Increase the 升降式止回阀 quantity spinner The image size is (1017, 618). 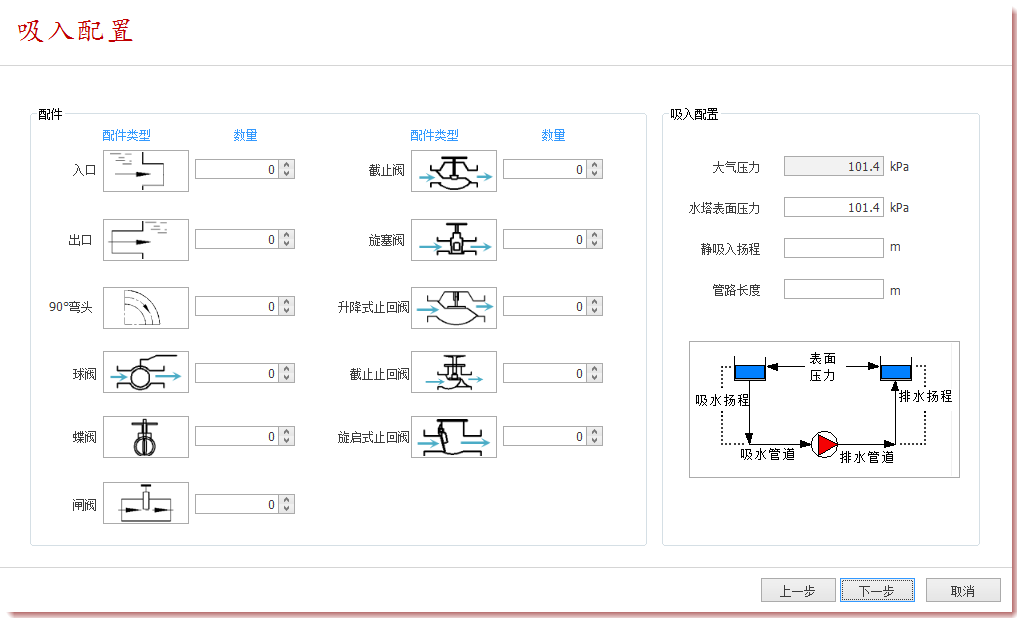point(595,302)
